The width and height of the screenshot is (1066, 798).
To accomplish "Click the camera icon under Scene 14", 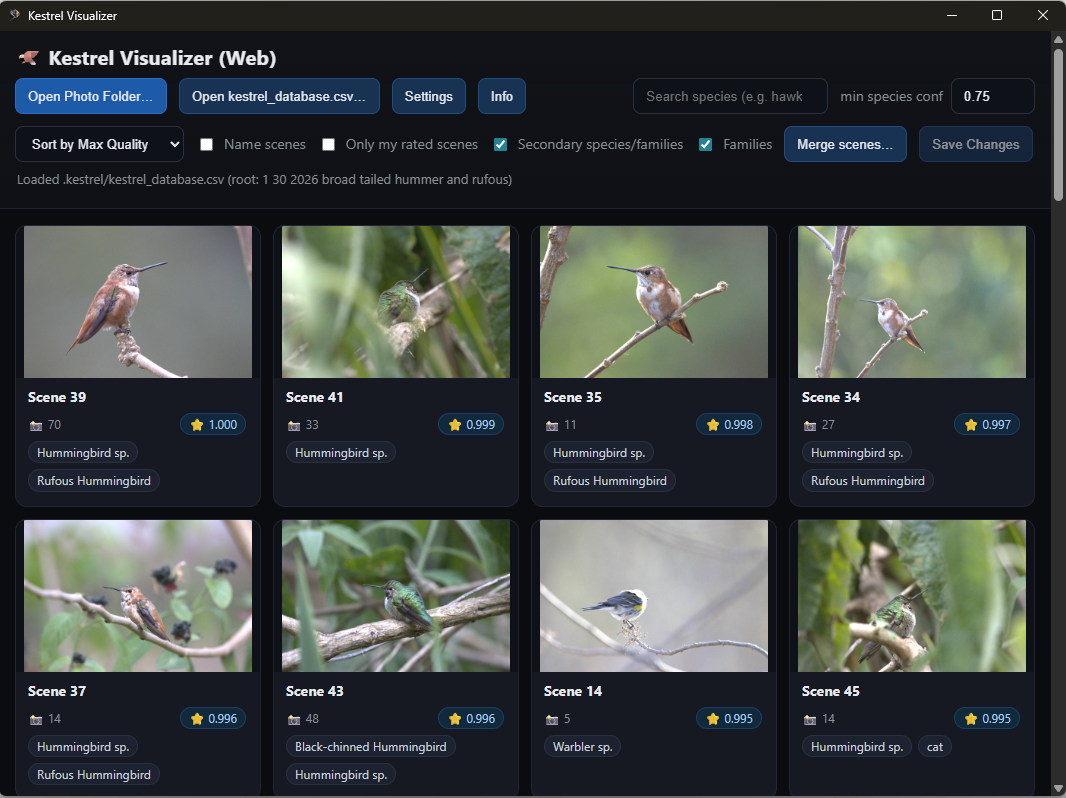I will coord(550,718).
